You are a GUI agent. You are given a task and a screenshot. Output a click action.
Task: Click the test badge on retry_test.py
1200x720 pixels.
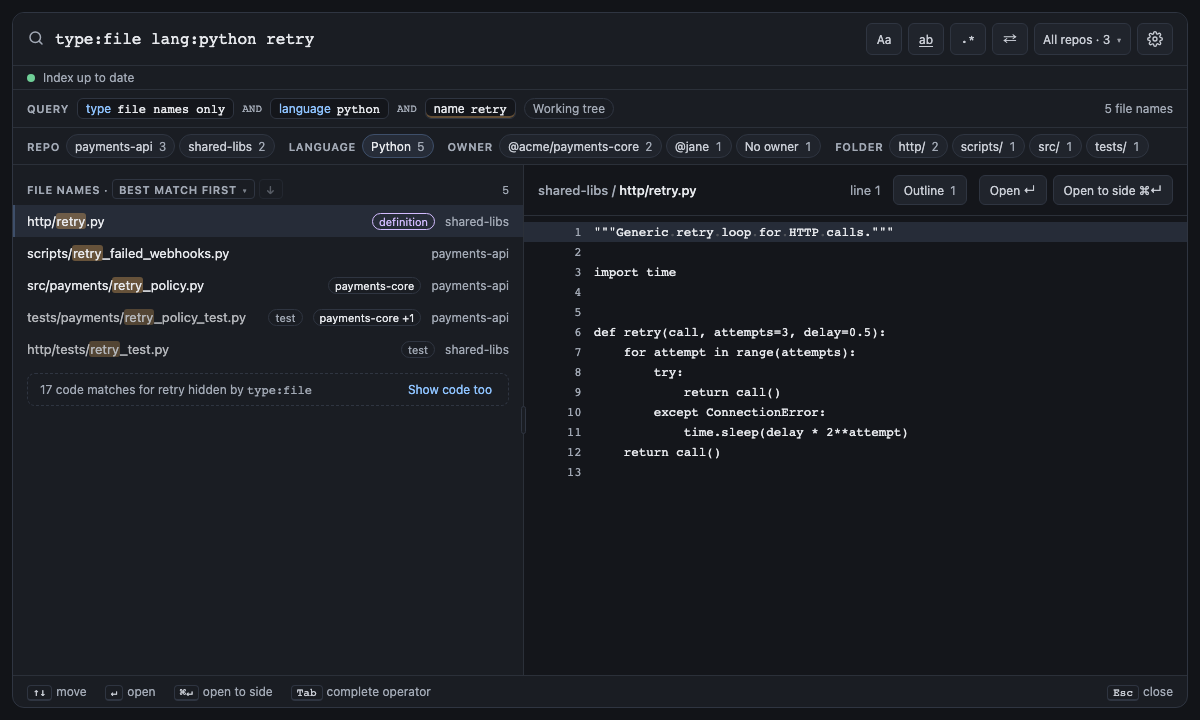pos(418,350)
